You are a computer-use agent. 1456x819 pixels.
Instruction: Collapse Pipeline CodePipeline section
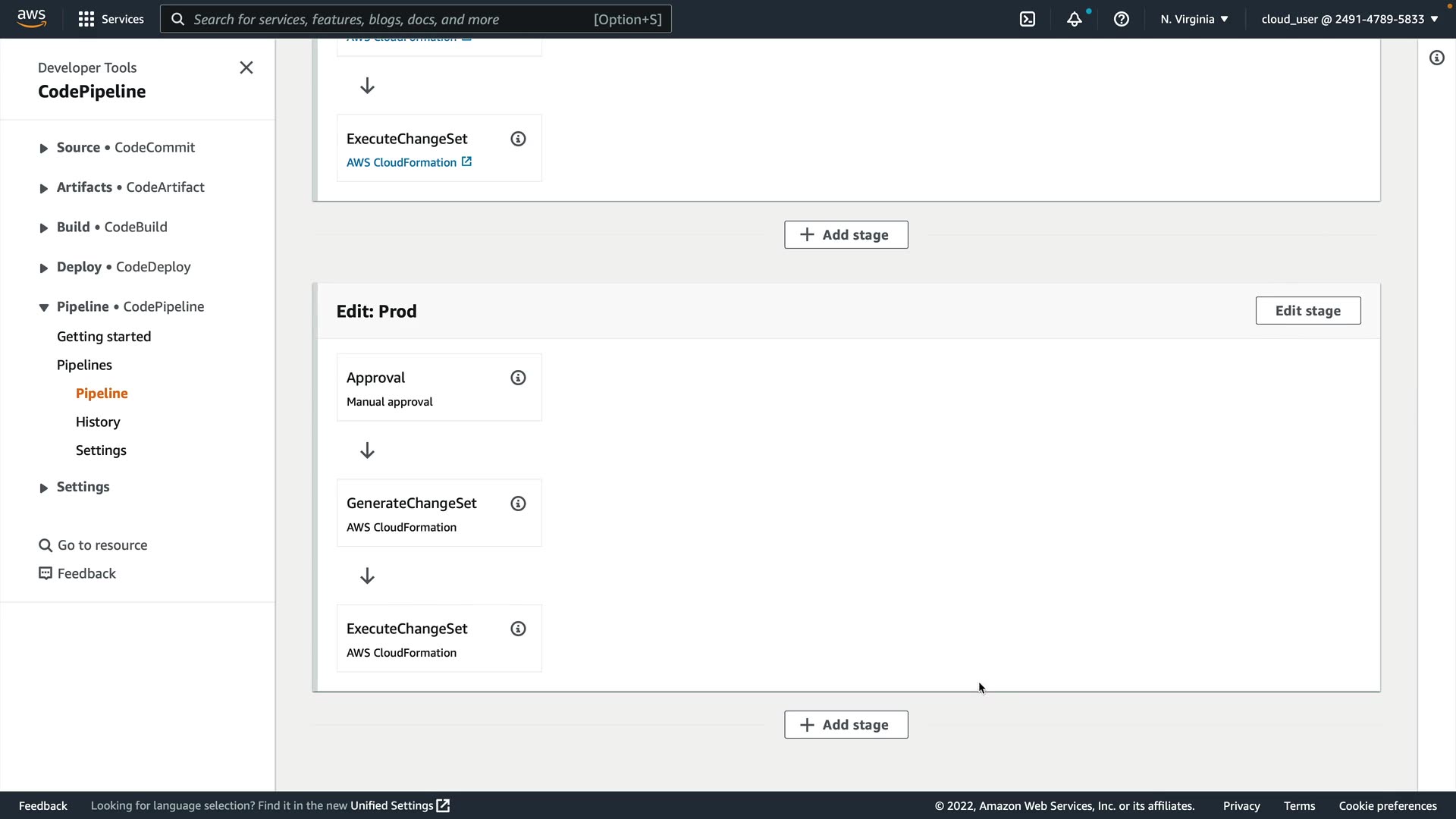44,307
